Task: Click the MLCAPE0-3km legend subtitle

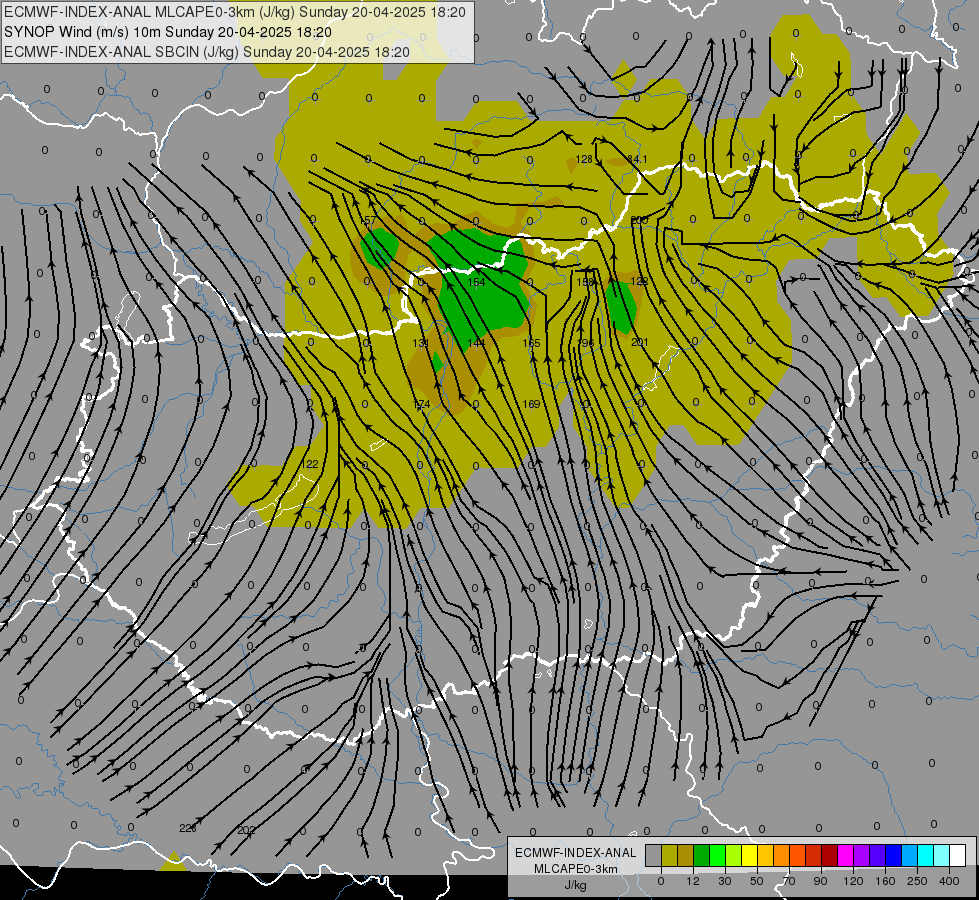Action: pyautogui.click(x=576, y=869)
